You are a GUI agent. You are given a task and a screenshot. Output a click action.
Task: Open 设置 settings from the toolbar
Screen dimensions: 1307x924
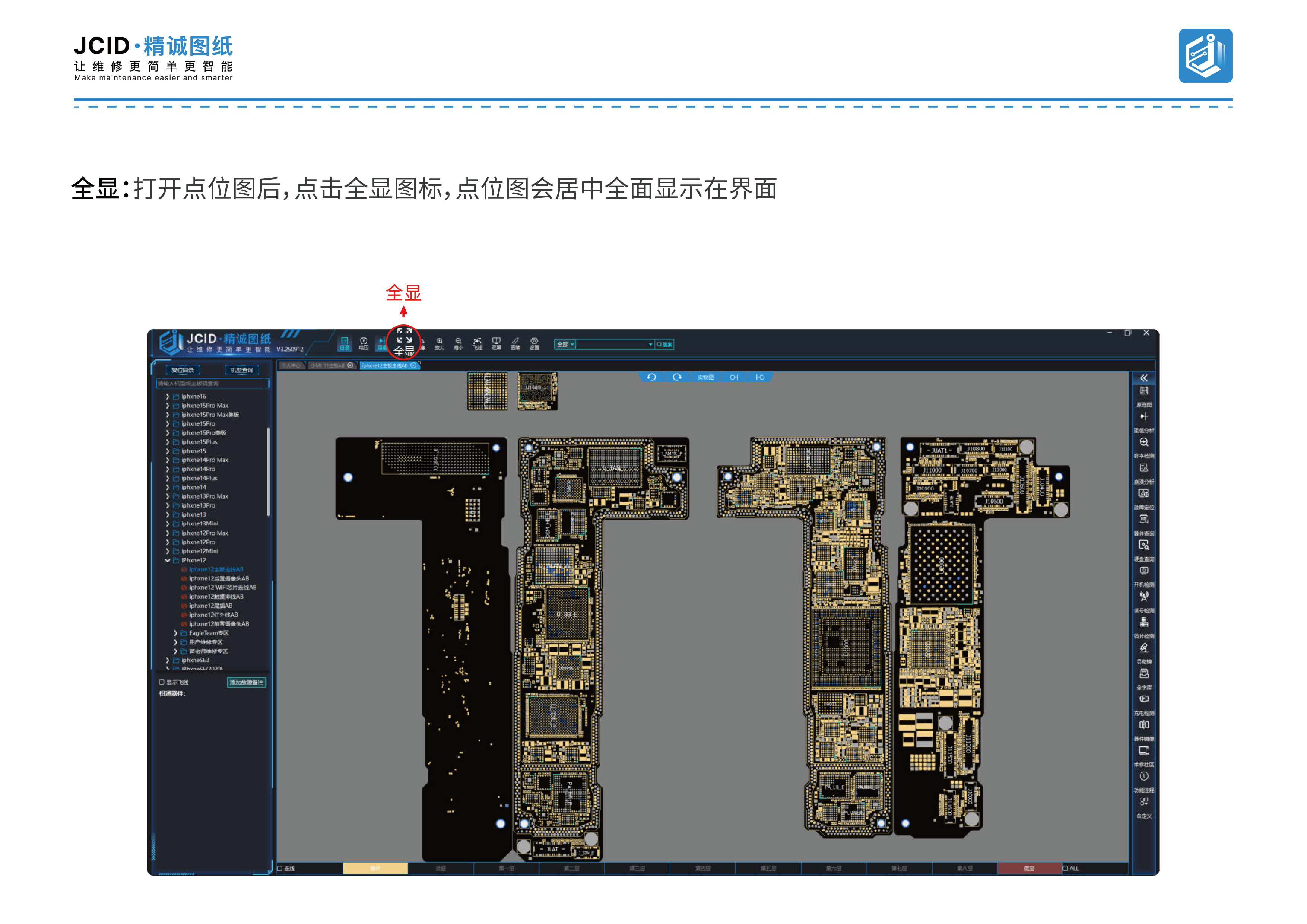click(534, 343)
